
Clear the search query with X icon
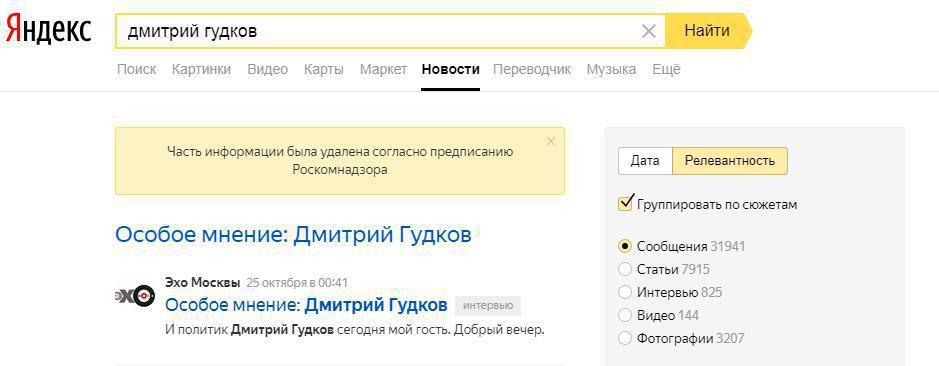coord(649,31)
